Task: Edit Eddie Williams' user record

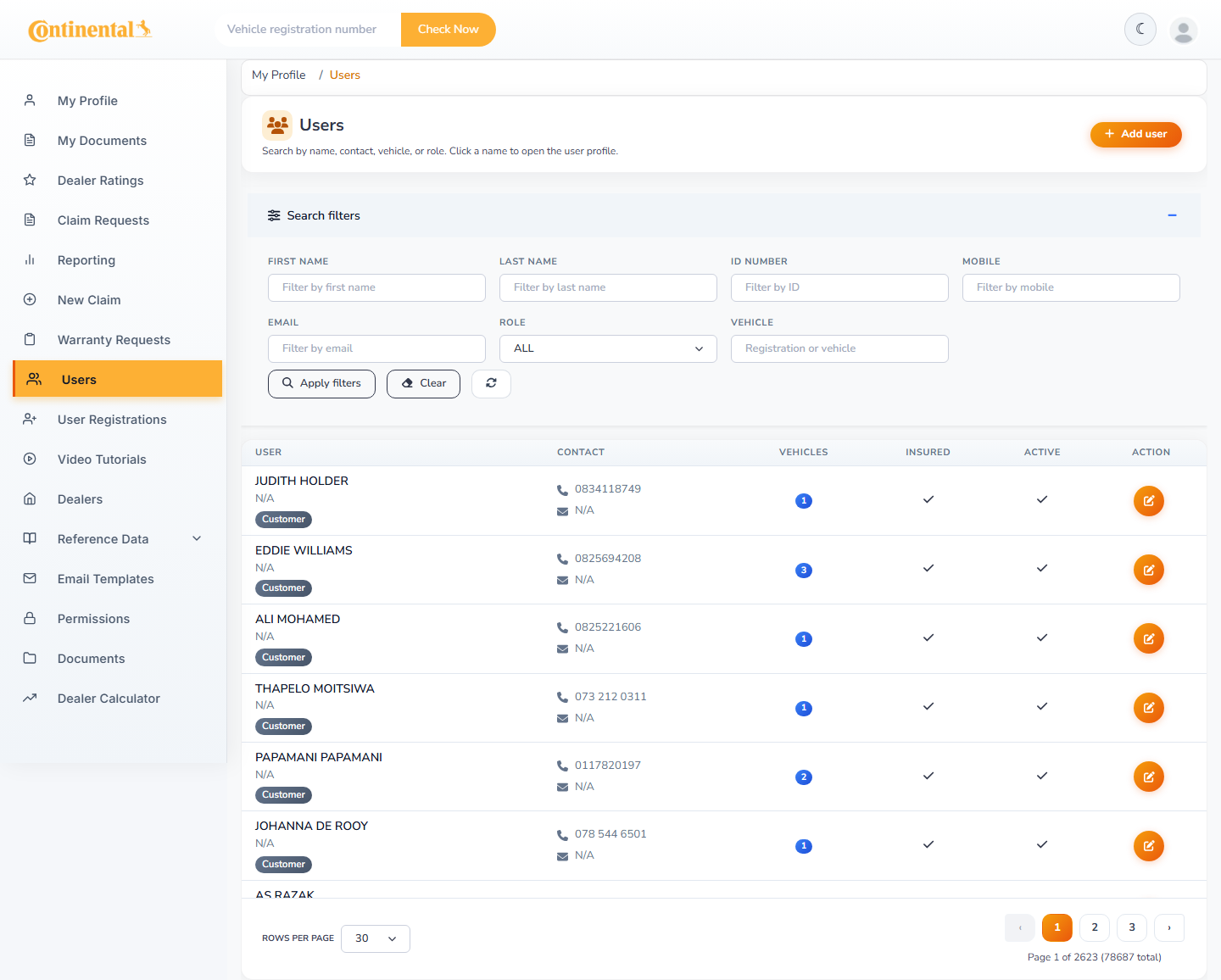Action: pyautogui.click(x=1148, y=570)
